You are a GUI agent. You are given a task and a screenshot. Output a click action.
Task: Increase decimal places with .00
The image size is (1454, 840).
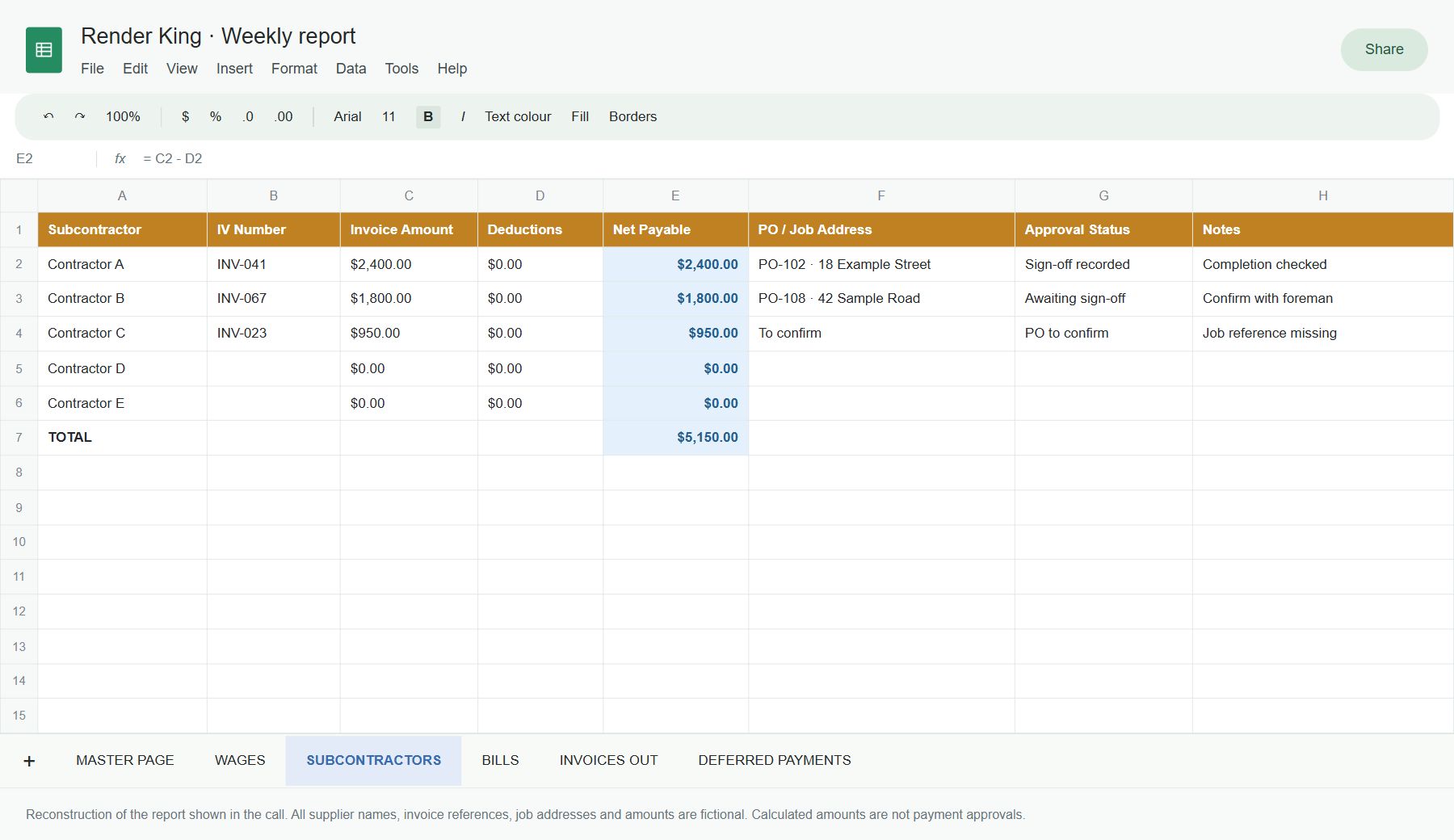(x=284, y=116)
